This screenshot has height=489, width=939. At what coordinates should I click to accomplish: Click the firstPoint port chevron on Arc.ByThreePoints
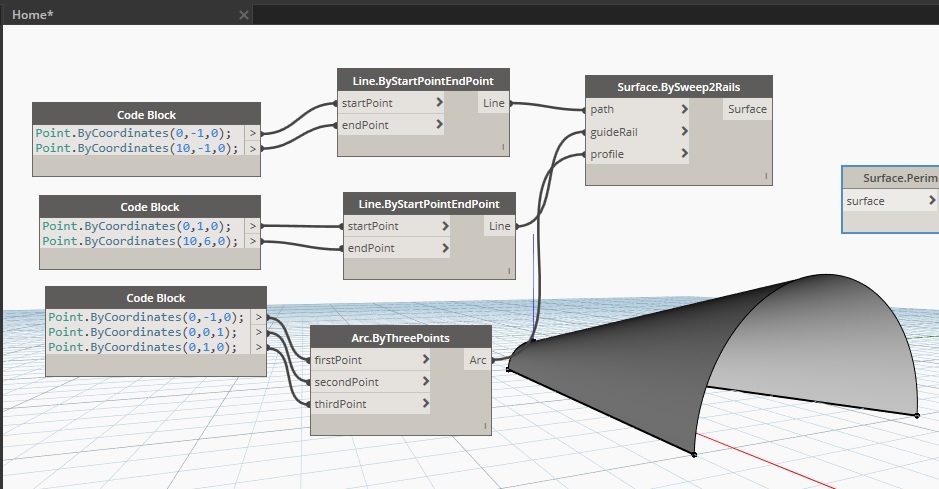tap(425, 359)
